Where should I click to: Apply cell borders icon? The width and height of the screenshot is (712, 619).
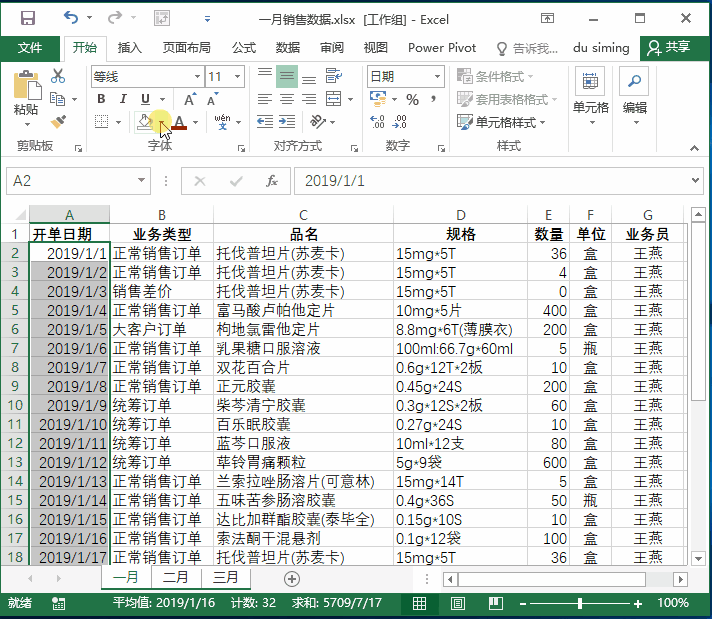[x=102, y=122]
